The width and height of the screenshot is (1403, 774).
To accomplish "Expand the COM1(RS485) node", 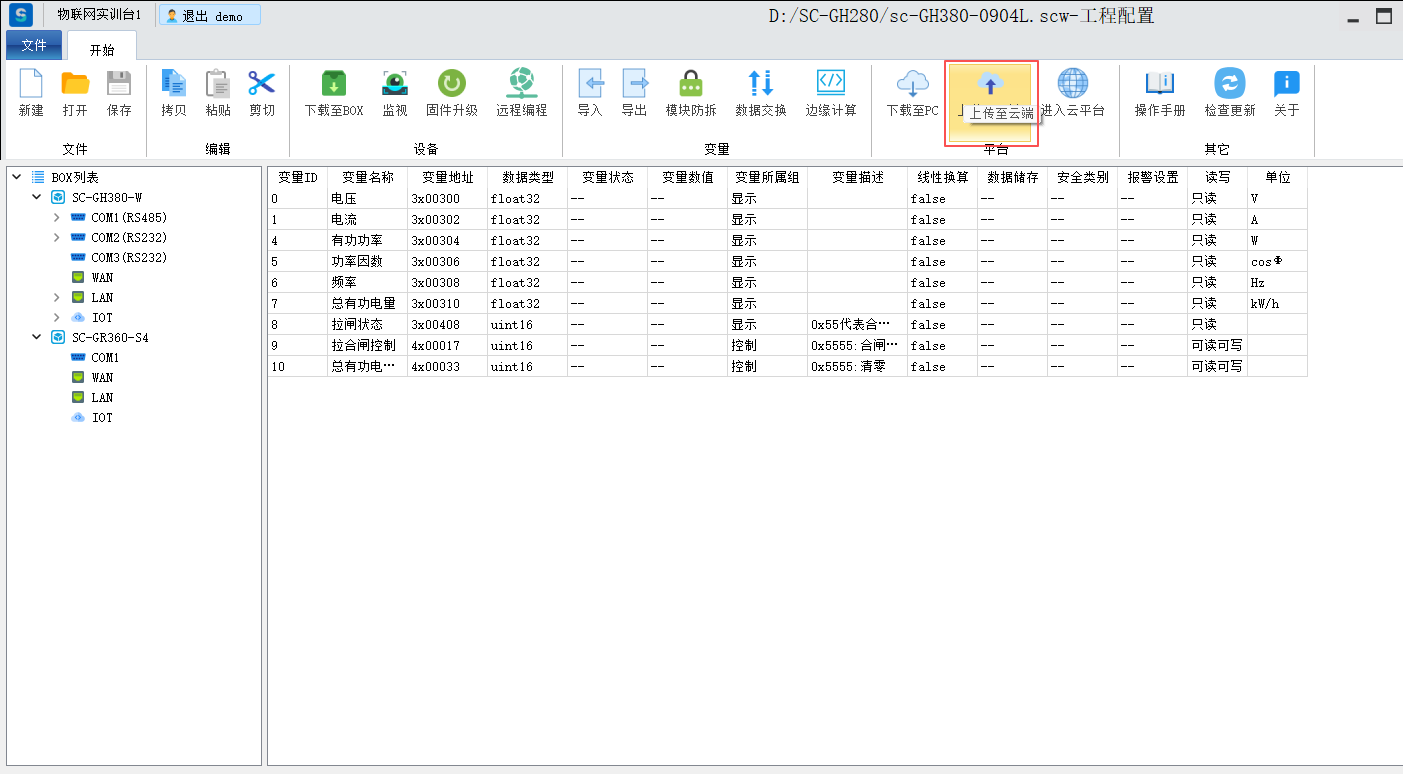I will [x=57, y=217].
